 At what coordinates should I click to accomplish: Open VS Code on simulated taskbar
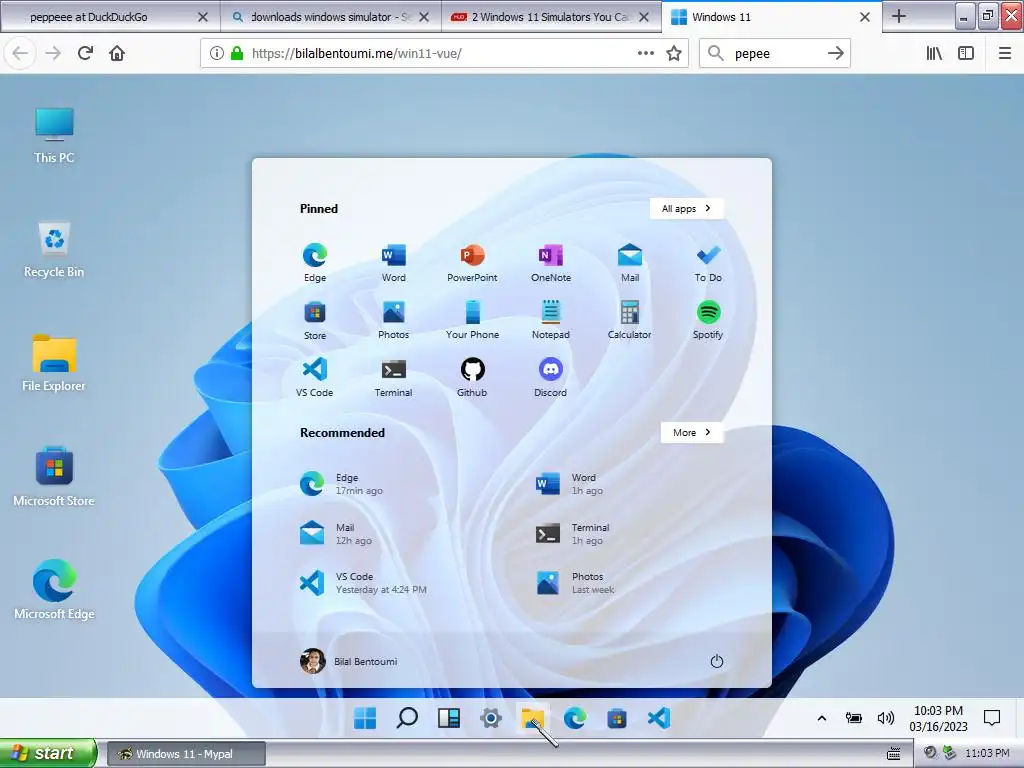coord(658,718)
